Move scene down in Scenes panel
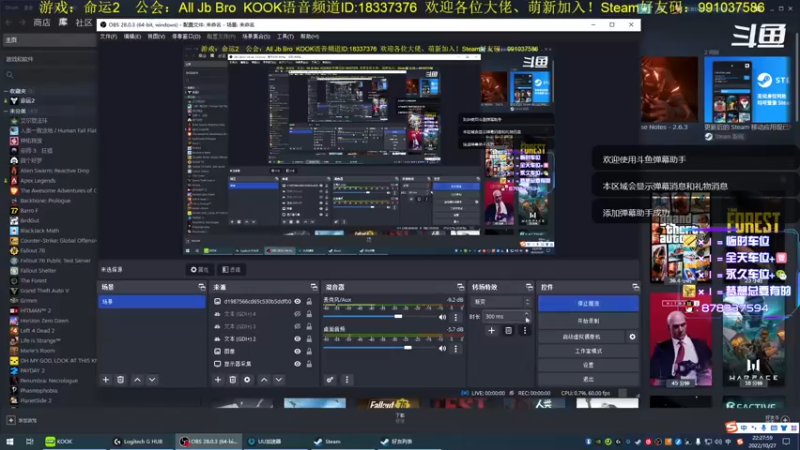Viewport: 800px width, 450px height. click(152, 380)
